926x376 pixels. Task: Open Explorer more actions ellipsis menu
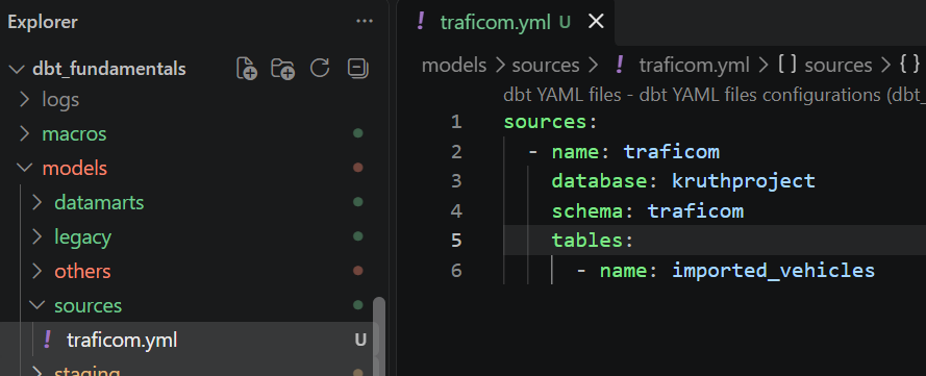pyautogui.click(x=364, y=22)
